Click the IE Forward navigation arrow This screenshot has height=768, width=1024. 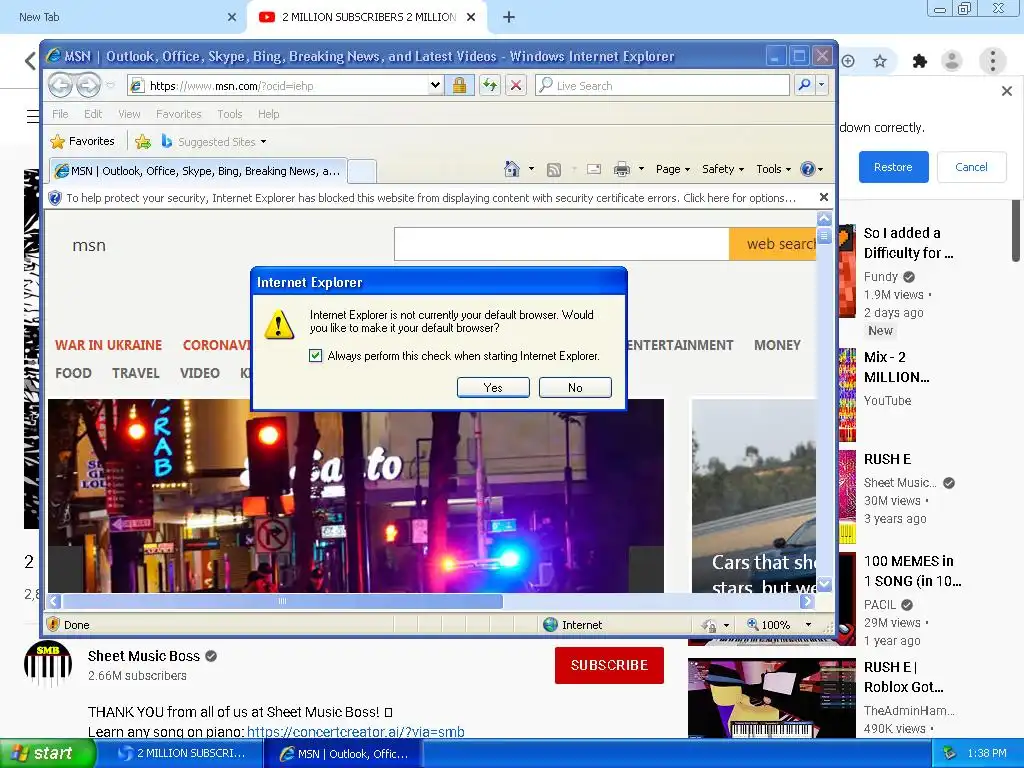pyautogui.click(x=88, y=86)
